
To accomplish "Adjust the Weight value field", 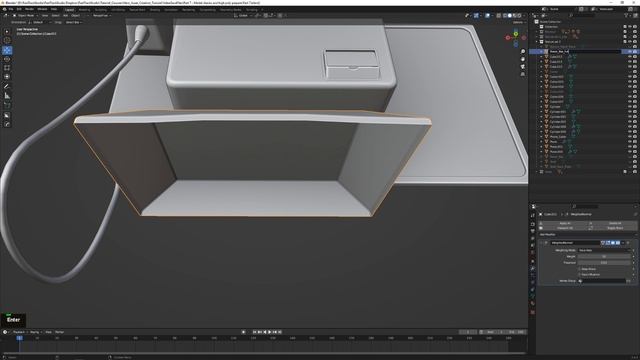I will 604,257.
